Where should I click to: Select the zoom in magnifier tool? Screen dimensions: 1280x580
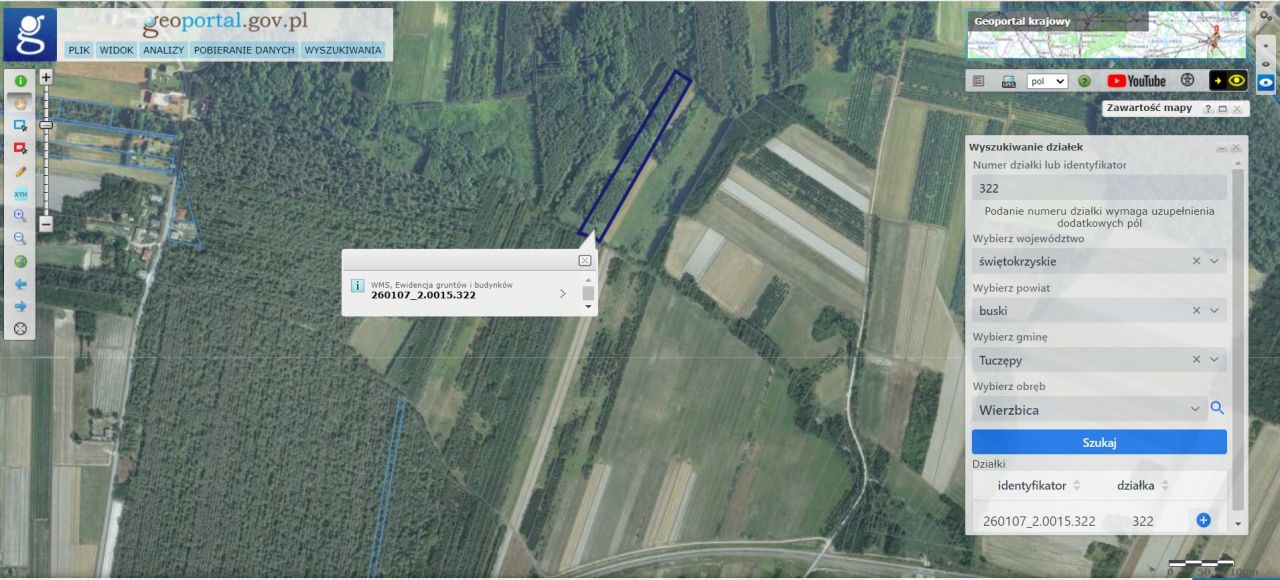20,216
